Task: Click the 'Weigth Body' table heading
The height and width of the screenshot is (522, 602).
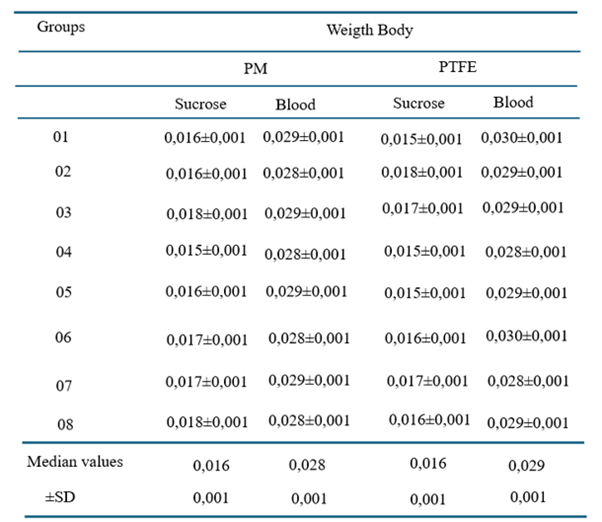Action: 370,30
